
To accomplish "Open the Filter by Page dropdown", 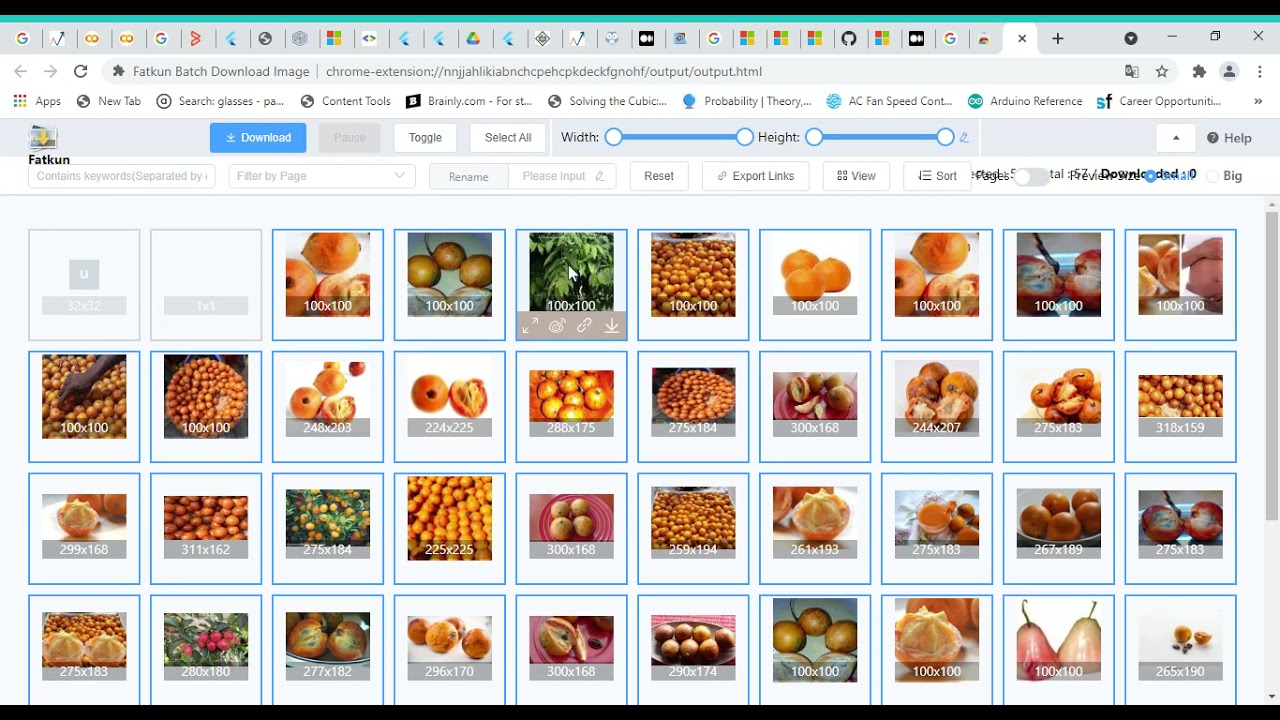I will pyautogui.click(x=321, y=176).
